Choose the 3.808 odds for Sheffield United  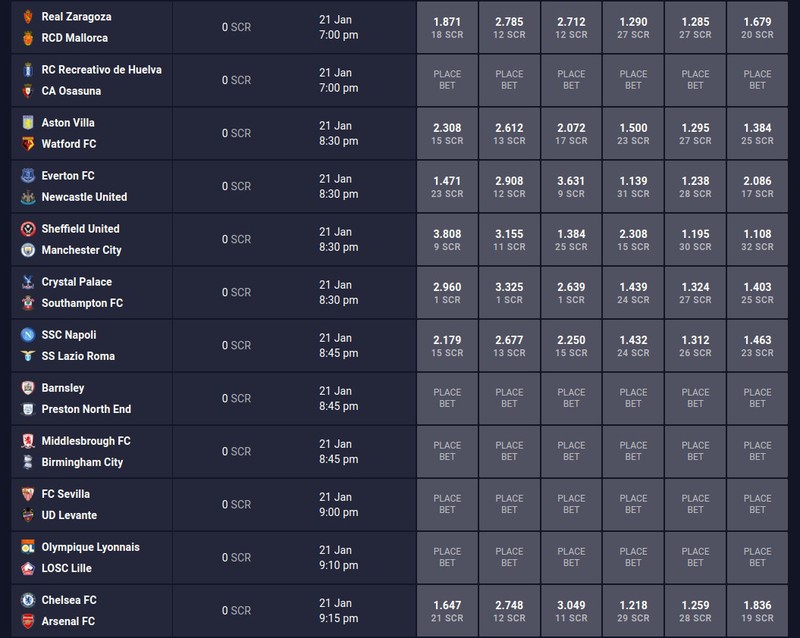pyautogui.click(x=447, y=239)
